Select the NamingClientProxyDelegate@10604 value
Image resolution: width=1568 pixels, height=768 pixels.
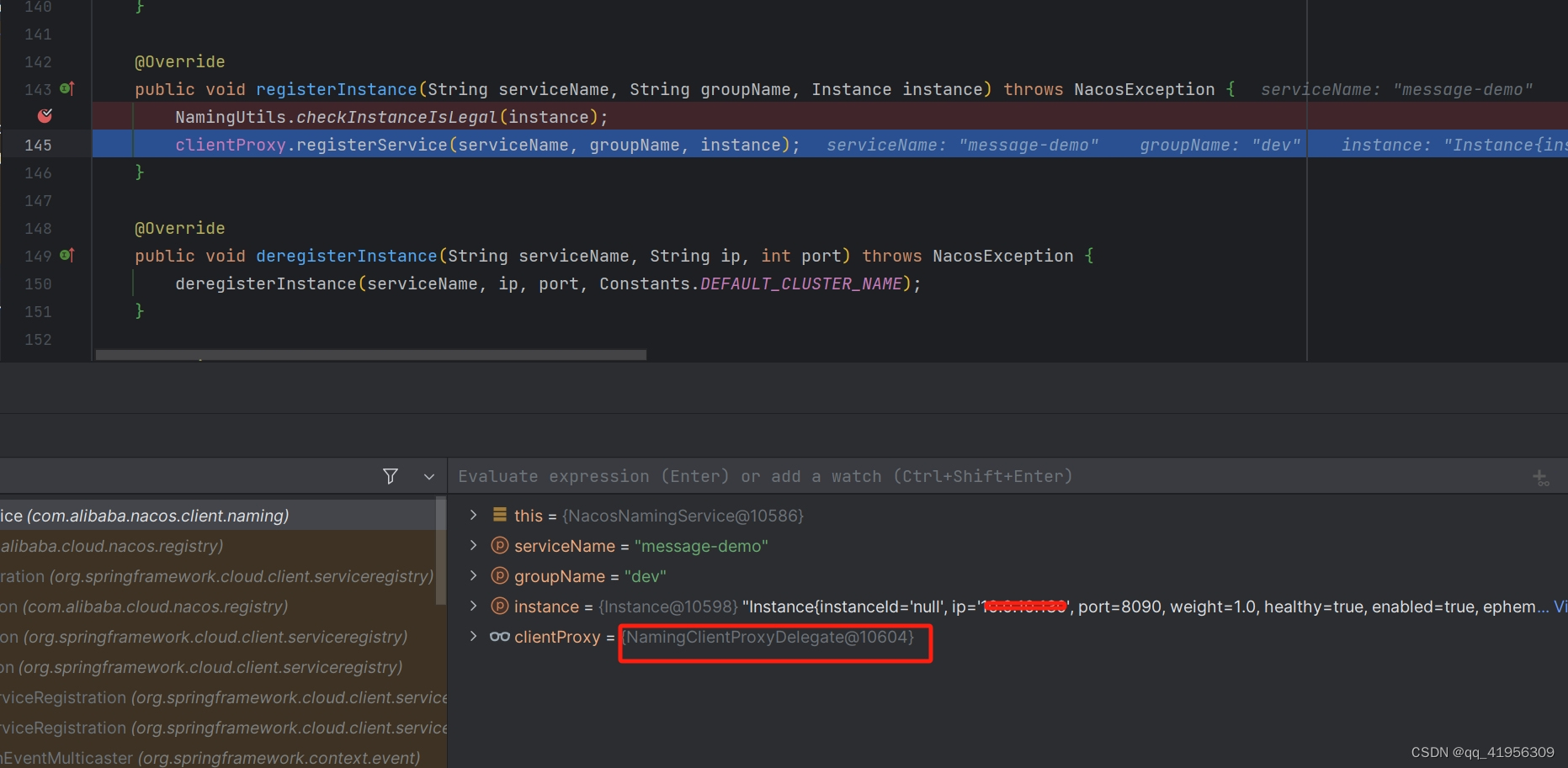[768, 637]
